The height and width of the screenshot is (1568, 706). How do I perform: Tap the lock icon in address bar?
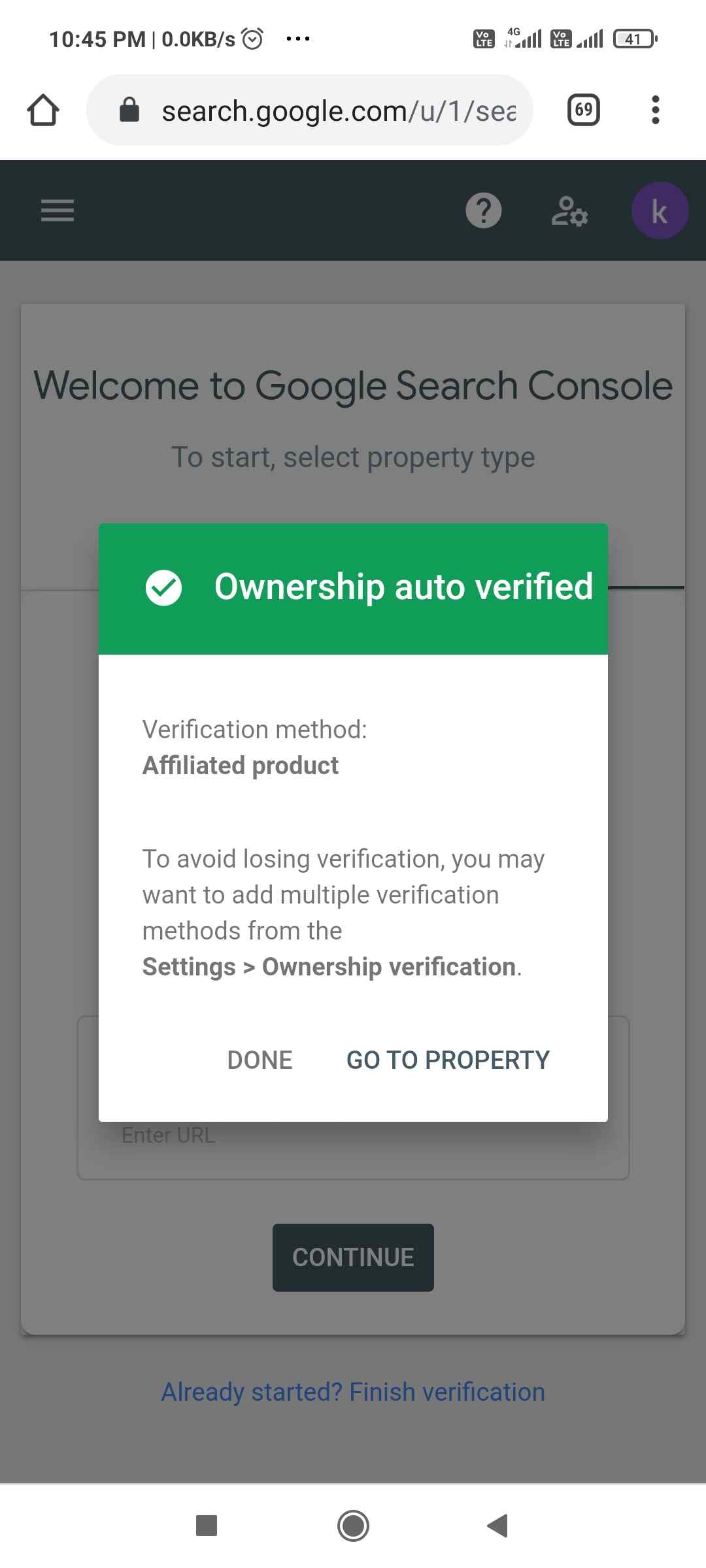129,110
